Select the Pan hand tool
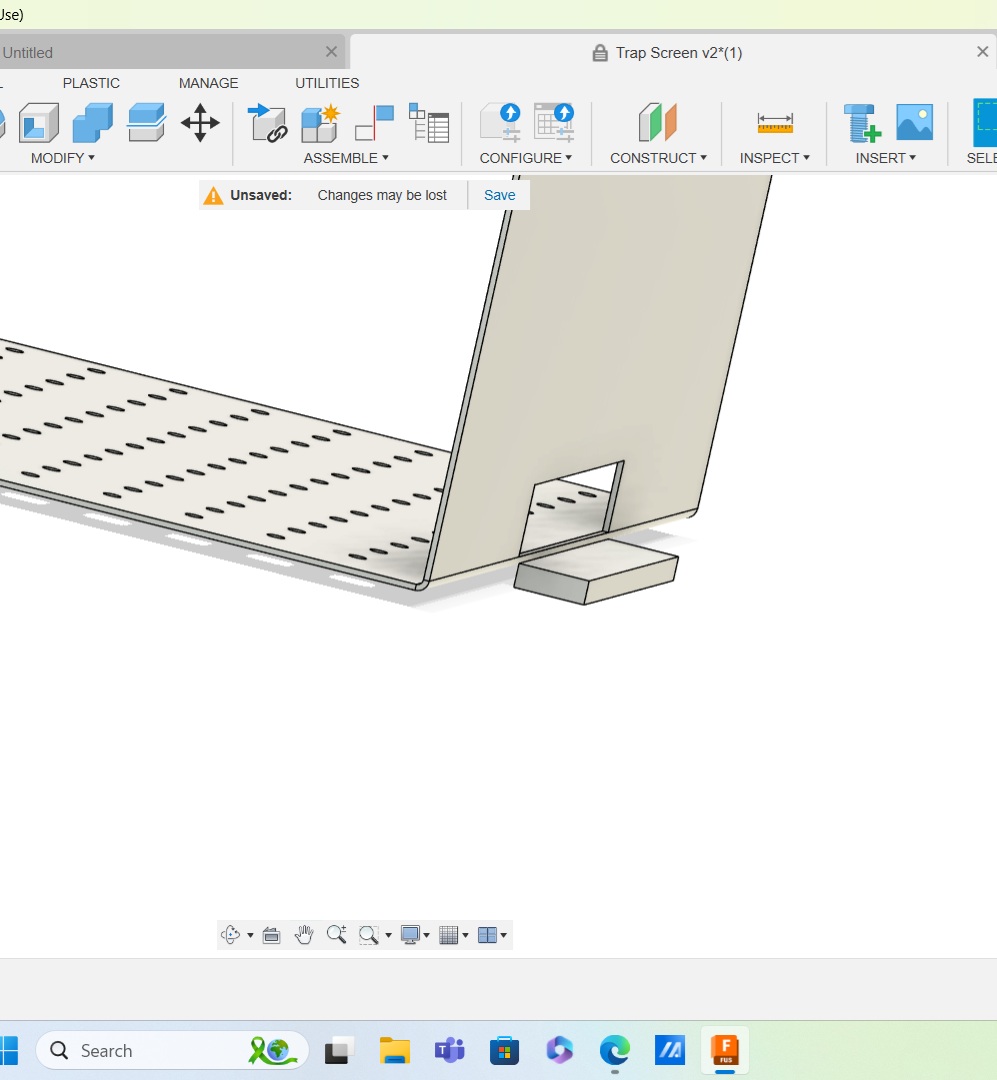The image size is (997, 1080). click(304, 935)
